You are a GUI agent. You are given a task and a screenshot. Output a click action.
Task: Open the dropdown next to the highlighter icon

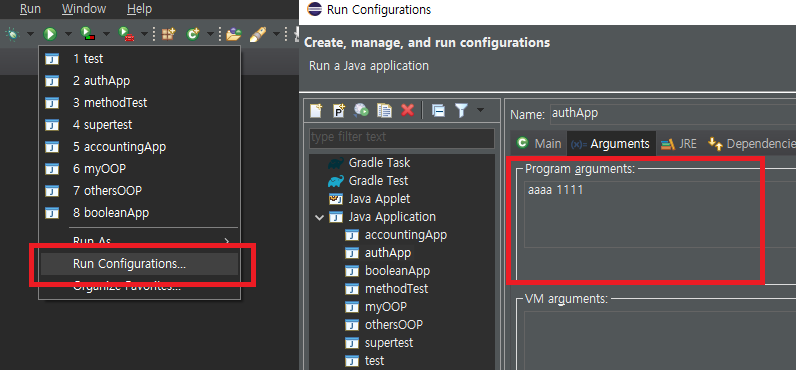pos(276,34)
